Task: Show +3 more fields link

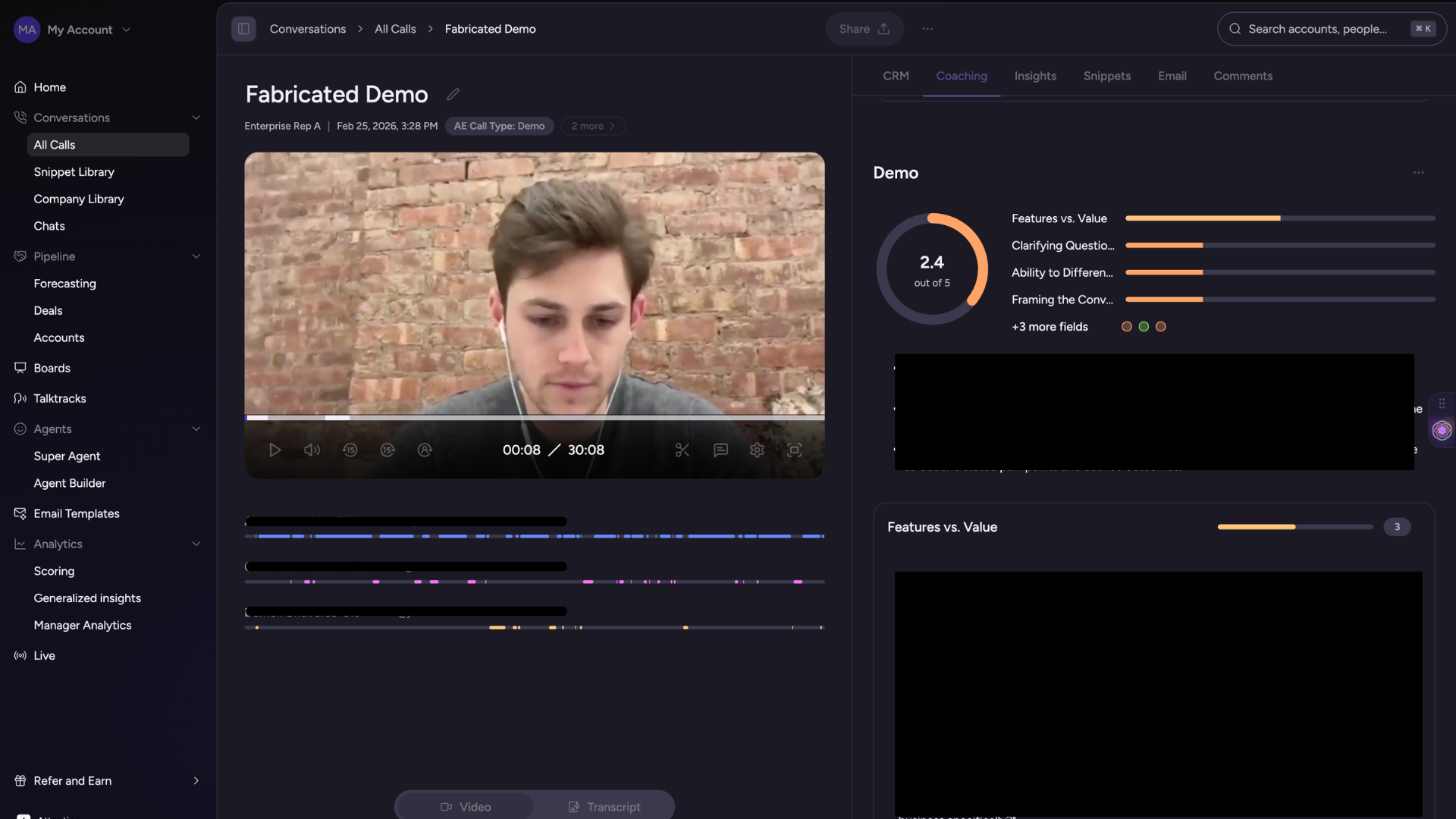Action: (x=1050, y=327)
